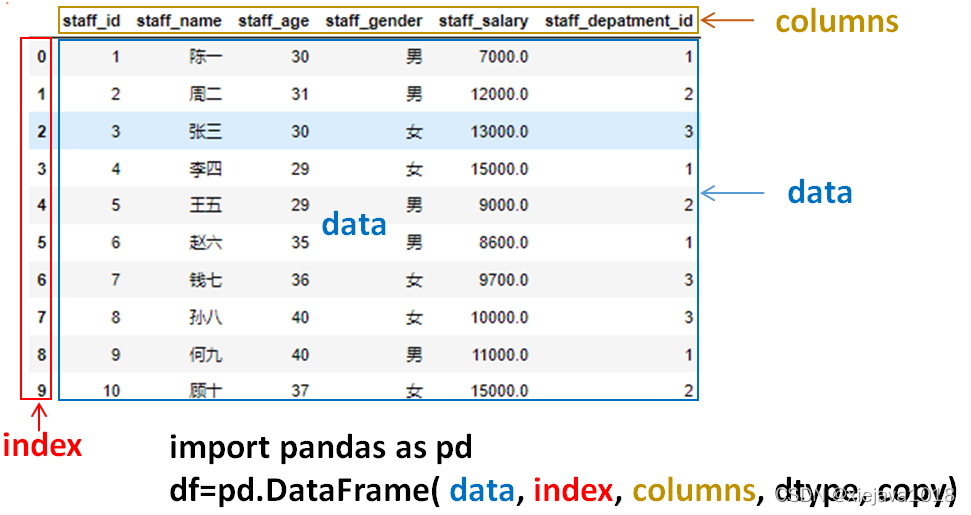This screenshot has height=515, width=971.
Task: Select the staff_gender column header
Action: click(373, 22)
